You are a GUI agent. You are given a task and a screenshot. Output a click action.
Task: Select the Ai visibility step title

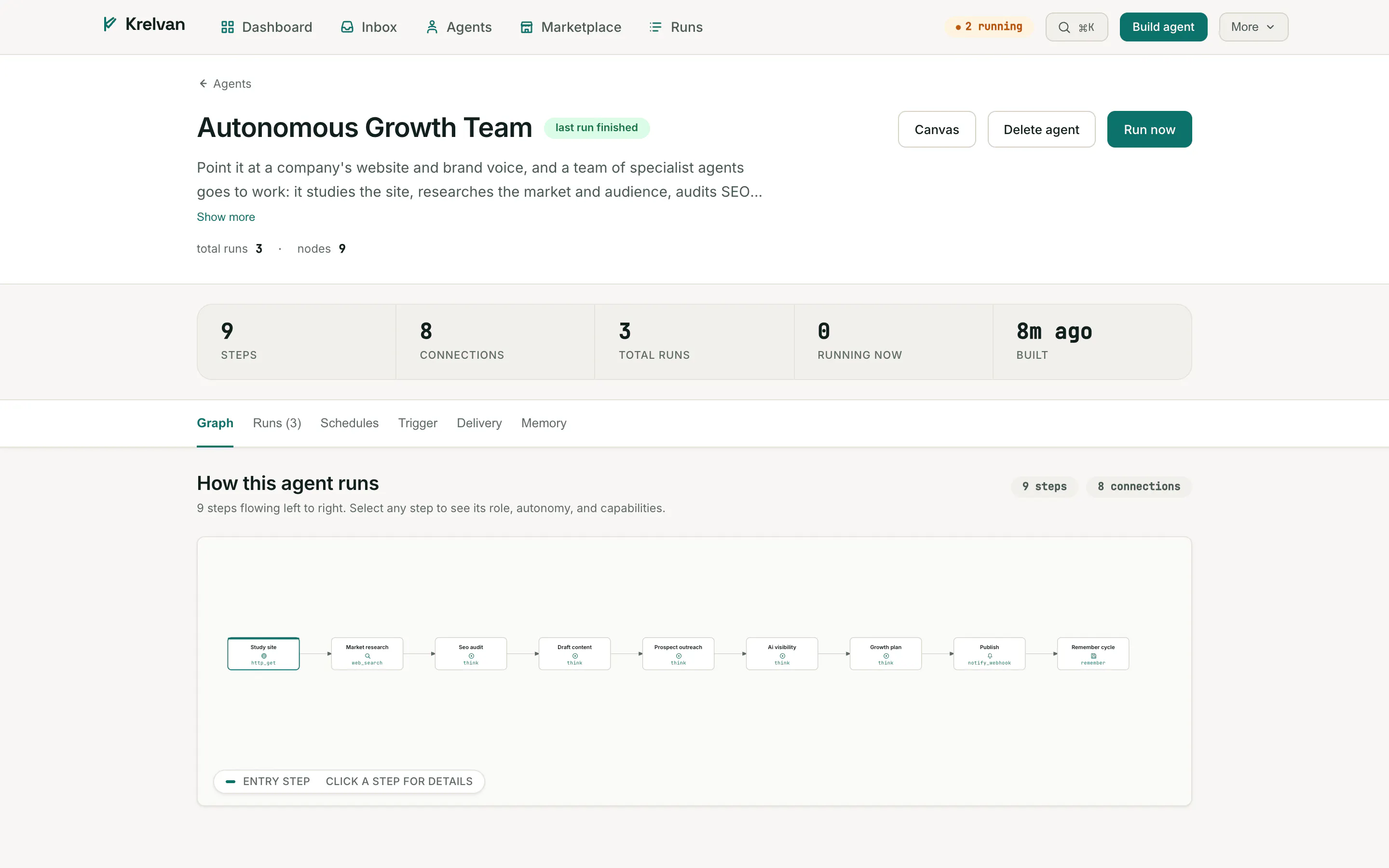pos(782,647)
